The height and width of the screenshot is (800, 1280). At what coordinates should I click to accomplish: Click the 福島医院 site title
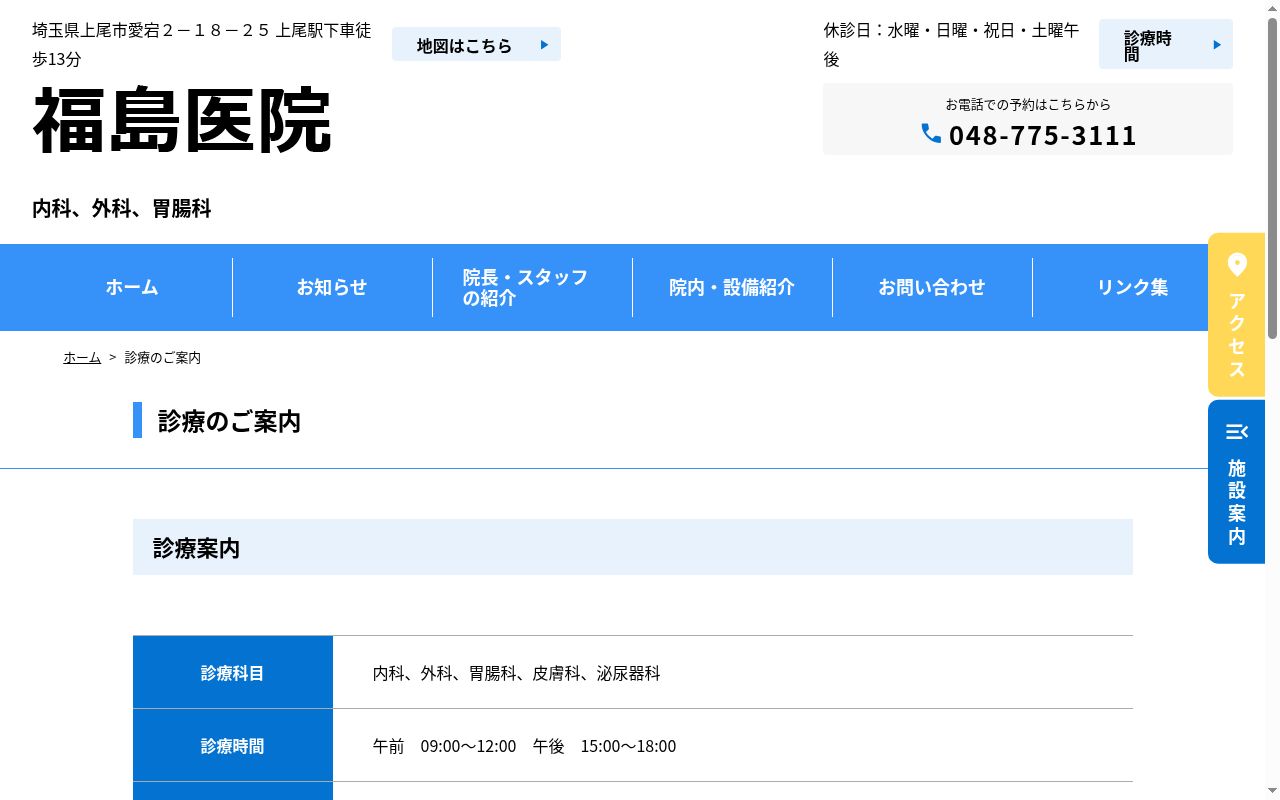[182, 121]
